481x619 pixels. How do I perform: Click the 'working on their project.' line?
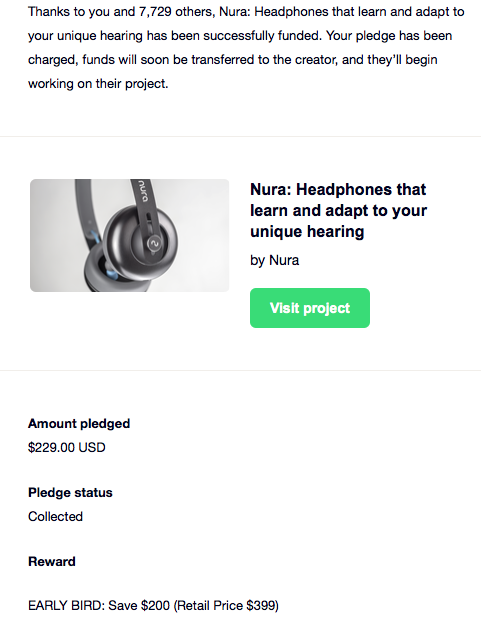(x=98, y=84)
